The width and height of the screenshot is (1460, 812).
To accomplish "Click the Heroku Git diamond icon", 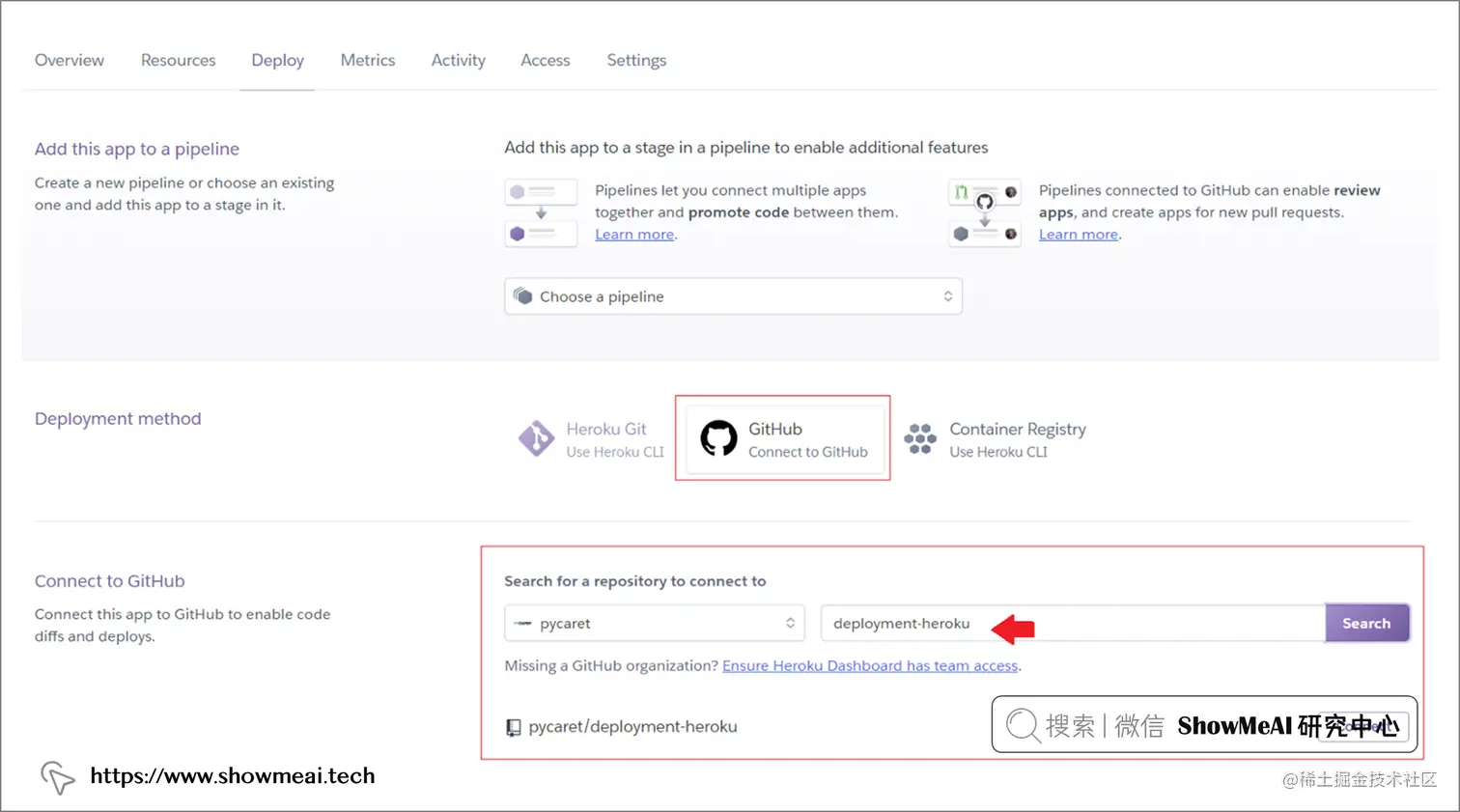I will click(536, 438).
